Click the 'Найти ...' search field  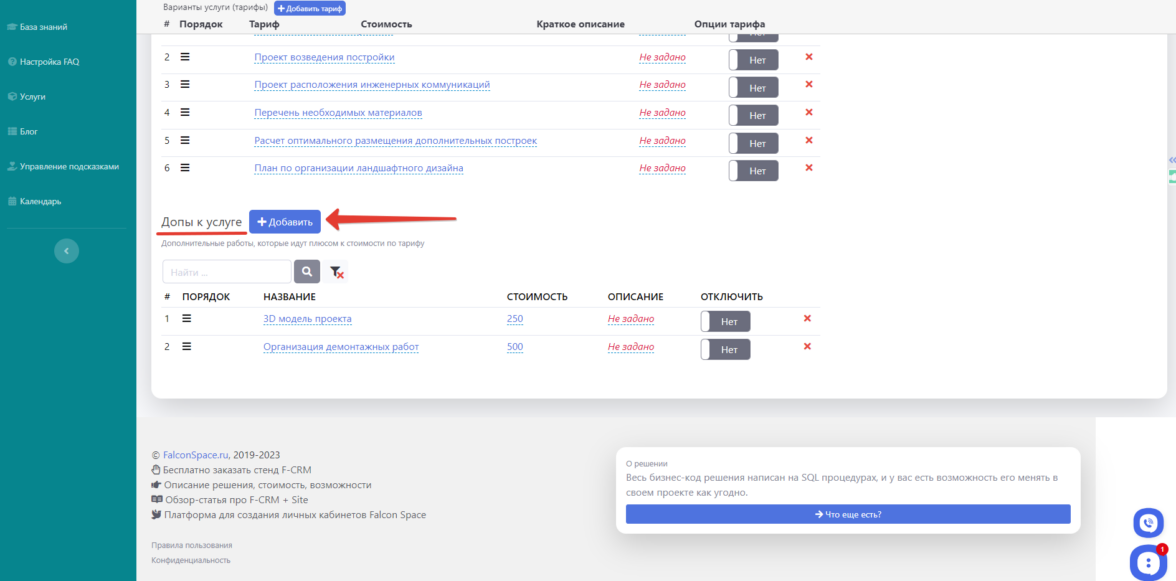(227, 271)
